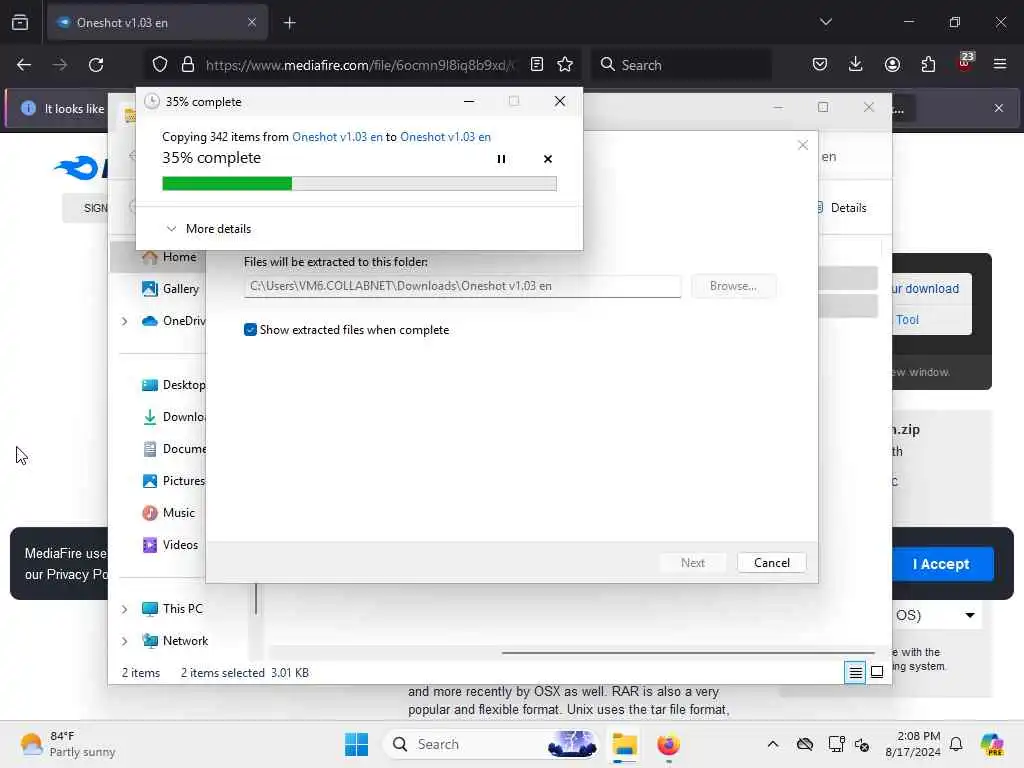The width and height of the screenshot is (1024, 768).
Task: Click the Firefox search box
Action: pyautogui.click(x=681, y=65)
